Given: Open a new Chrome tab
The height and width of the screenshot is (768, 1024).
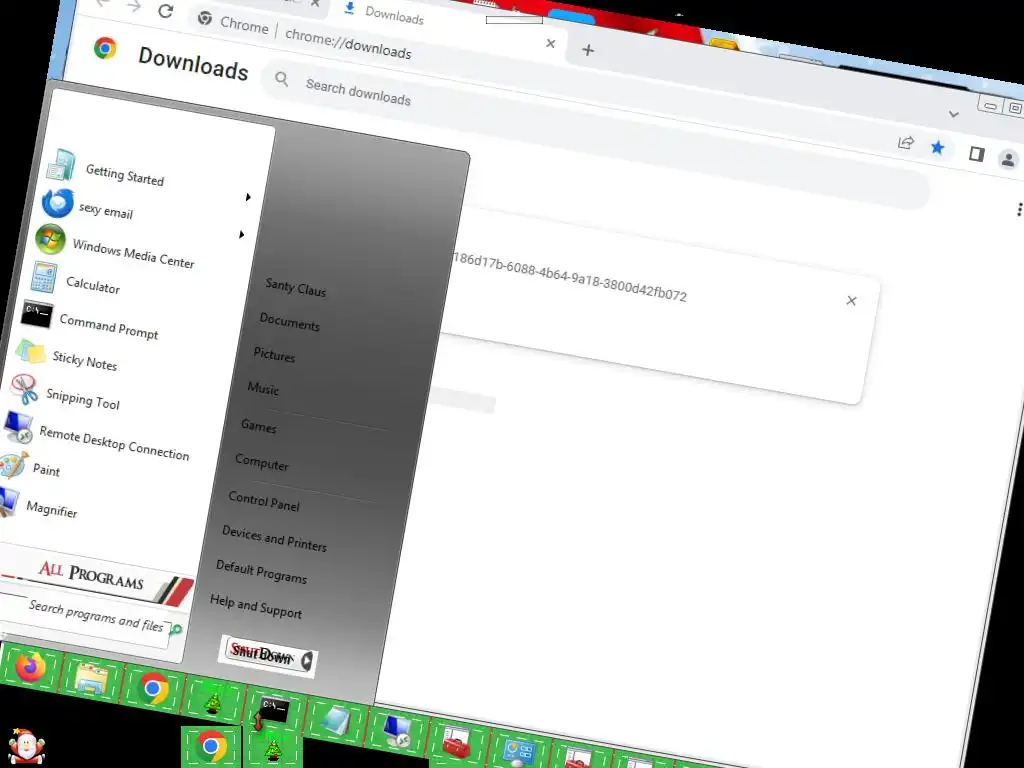Looking at the screenshot, I should pyautogui.click(x=588, y=50).
